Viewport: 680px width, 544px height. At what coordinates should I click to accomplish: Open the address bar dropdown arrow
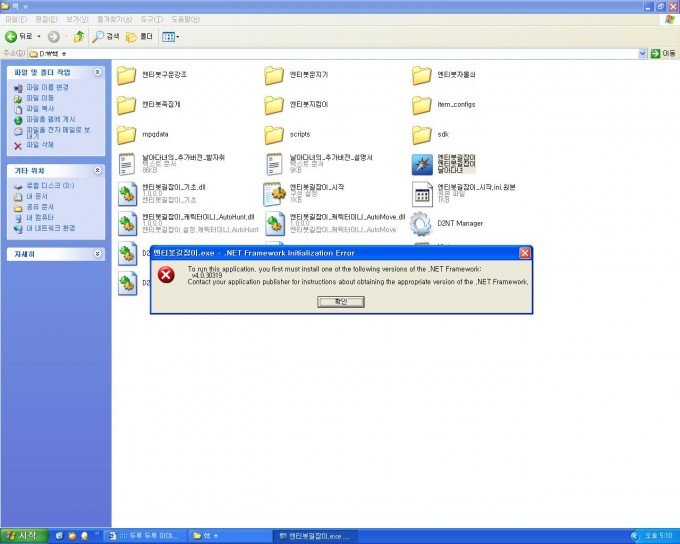pos(642,53)
